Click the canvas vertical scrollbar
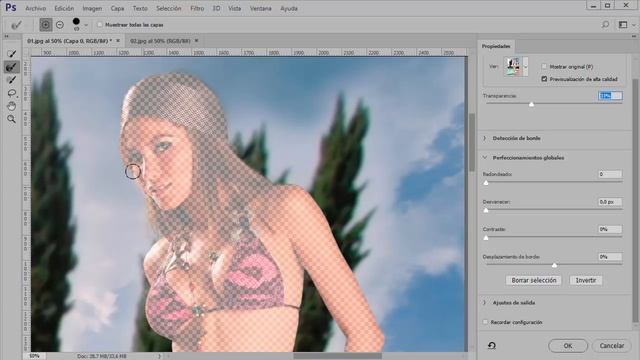Viewport: 640px width, 360px height. click(x=471, y=143)
